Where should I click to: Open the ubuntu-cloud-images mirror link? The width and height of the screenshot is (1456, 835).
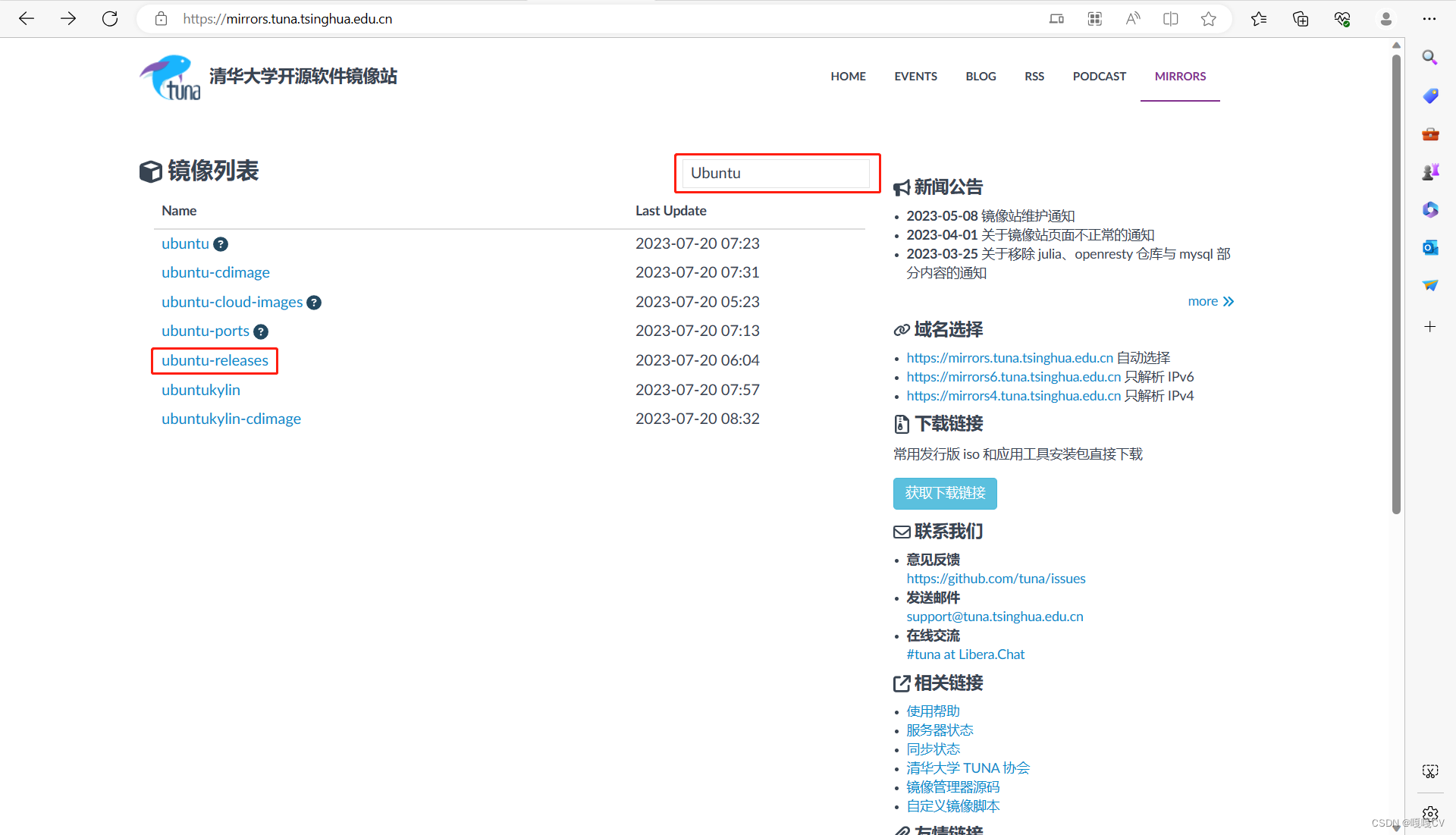pyautogui.click(x=232, y=302)
